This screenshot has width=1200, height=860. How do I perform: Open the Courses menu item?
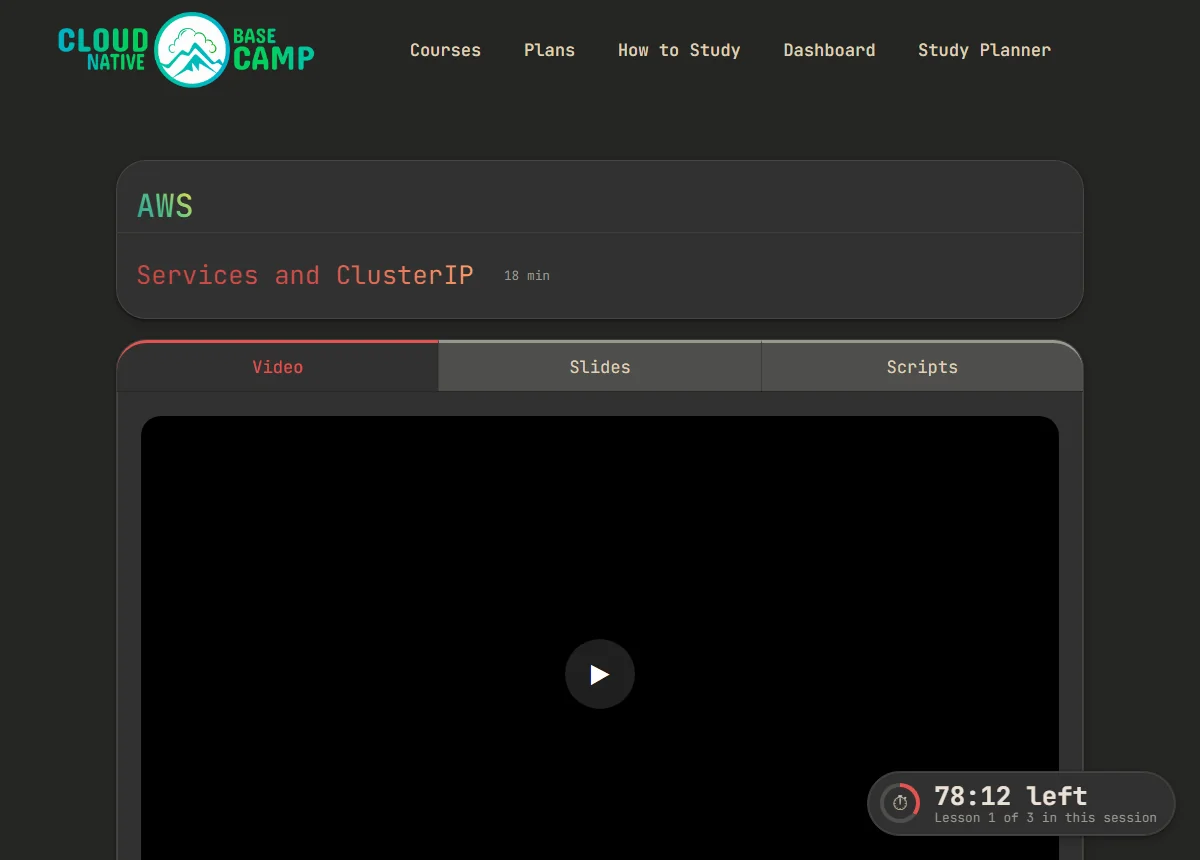445,50
